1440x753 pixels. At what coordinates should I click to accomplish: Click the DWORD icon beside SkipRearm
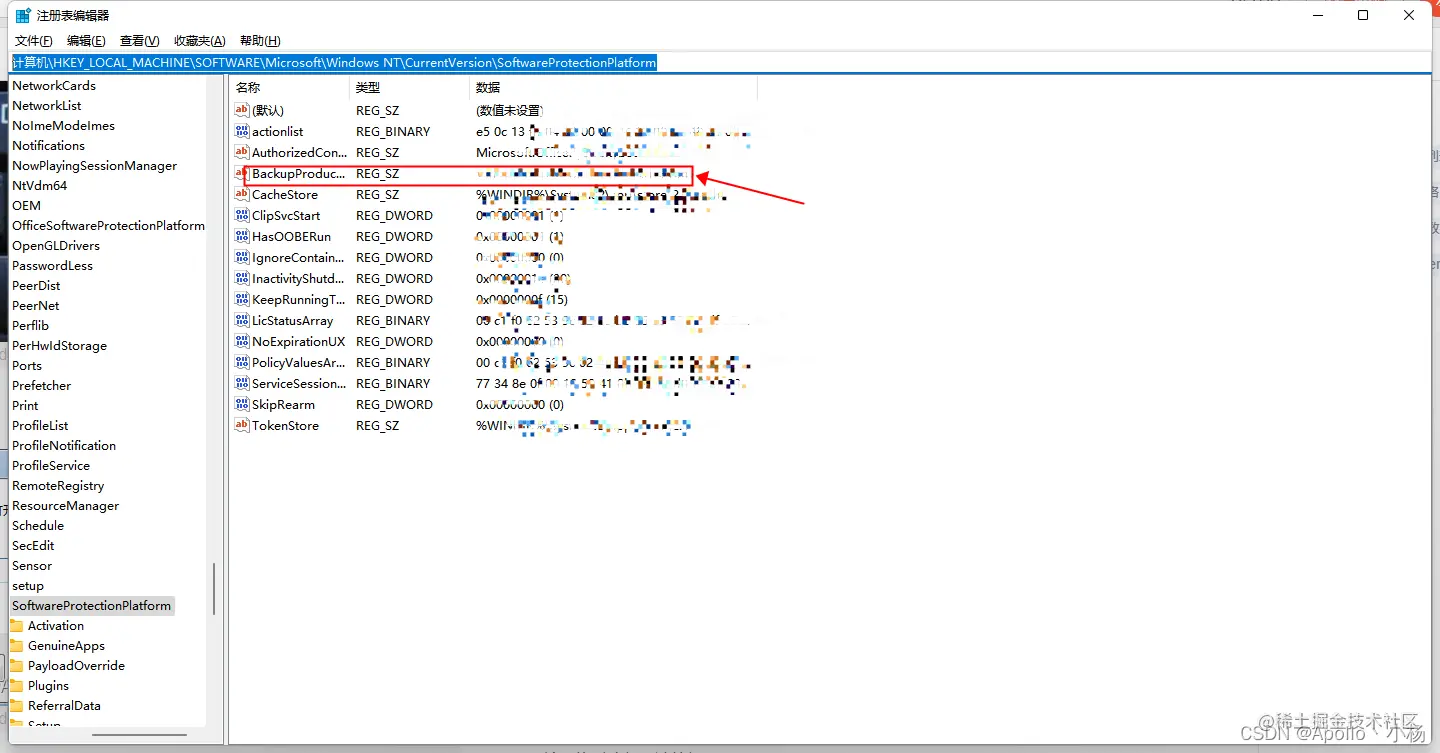click(x=241, y=404)
